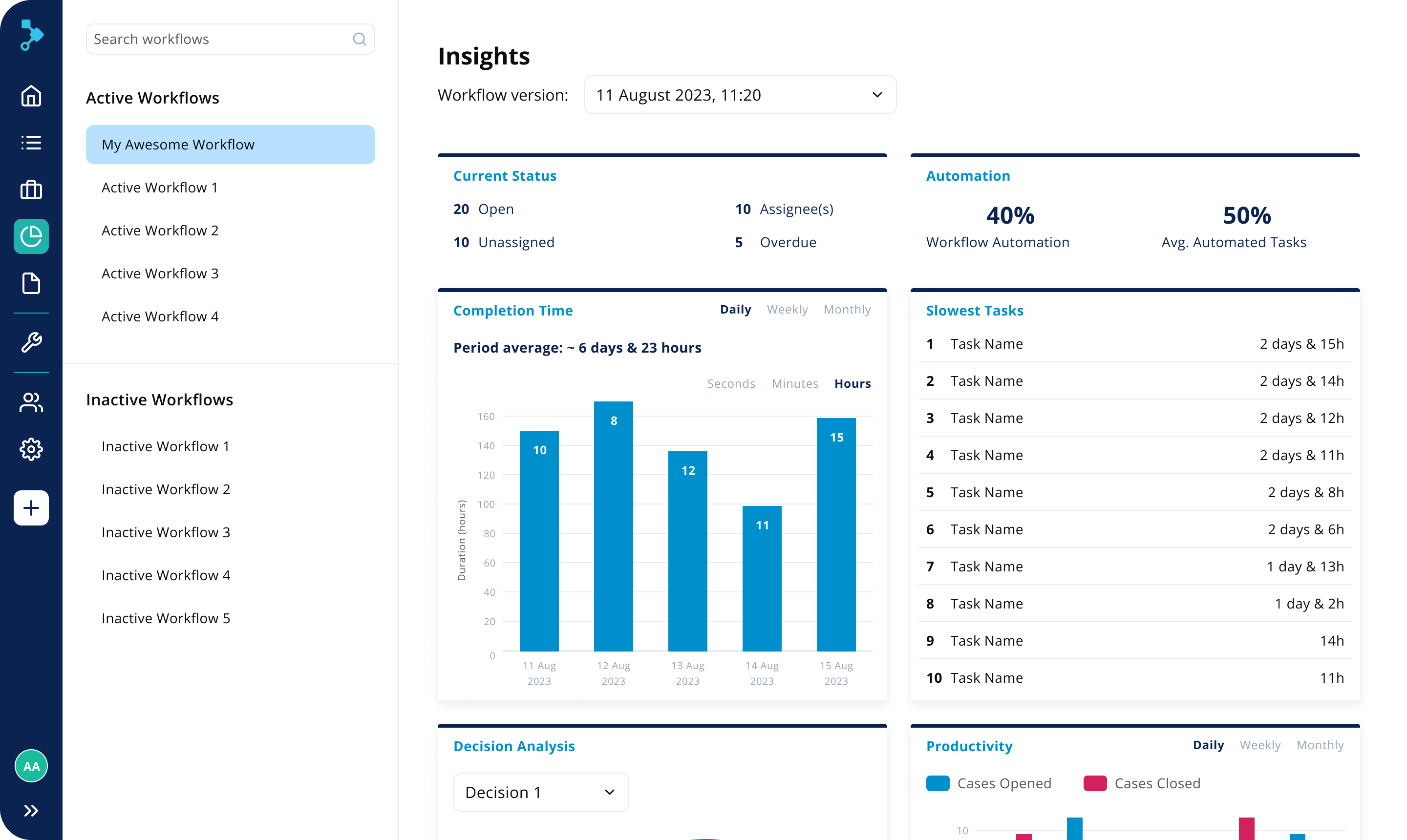This screenshot has width=1407, height=840.
Task: Switch Completion Time to Daily
Action: pyautogui.click(x=735, y=310)
